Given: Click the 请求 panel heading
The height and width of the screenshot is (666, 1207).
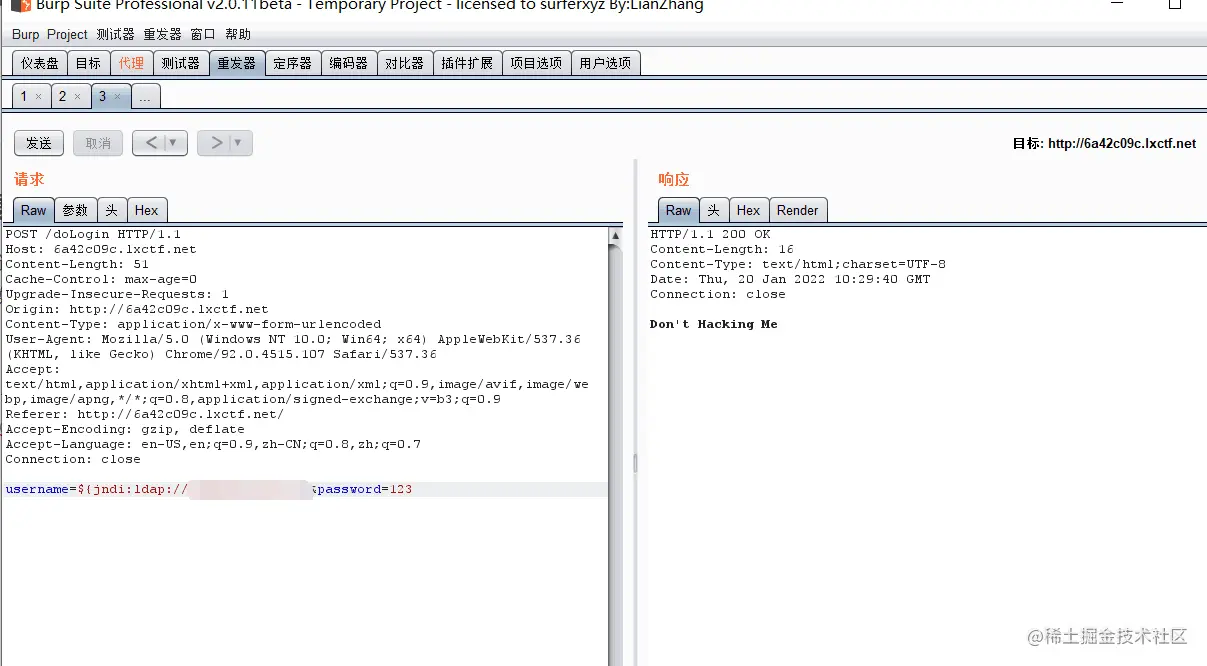Looking at the screenshot, I should pyautogui.click(x=29, y=179).
